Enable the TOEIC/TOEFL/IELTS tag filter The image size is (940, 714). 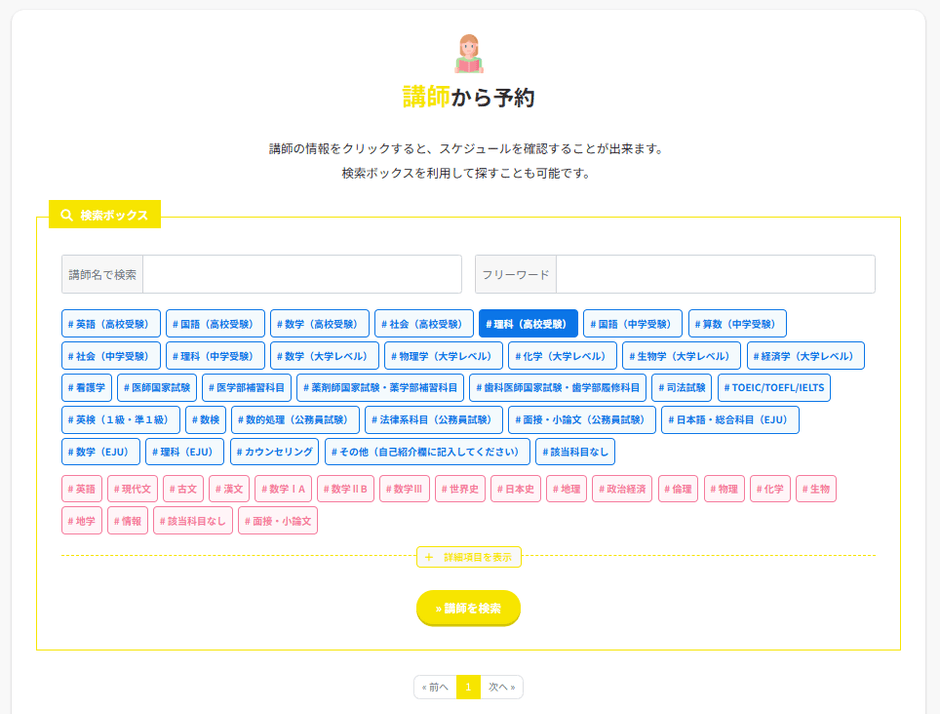pos(773,388)
